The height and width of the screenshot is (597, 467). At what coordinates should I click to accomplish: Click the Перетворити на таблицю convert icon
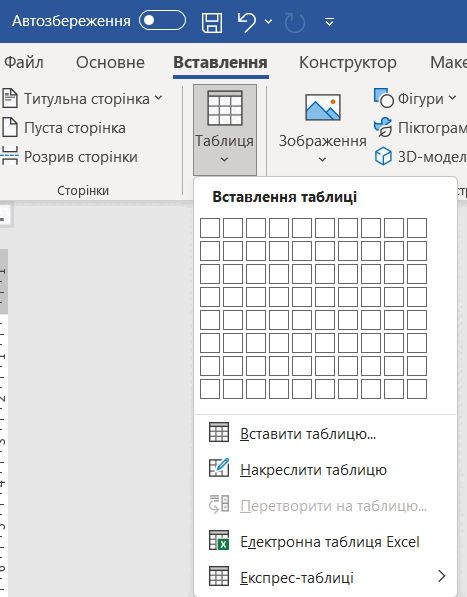click(219, 504)
